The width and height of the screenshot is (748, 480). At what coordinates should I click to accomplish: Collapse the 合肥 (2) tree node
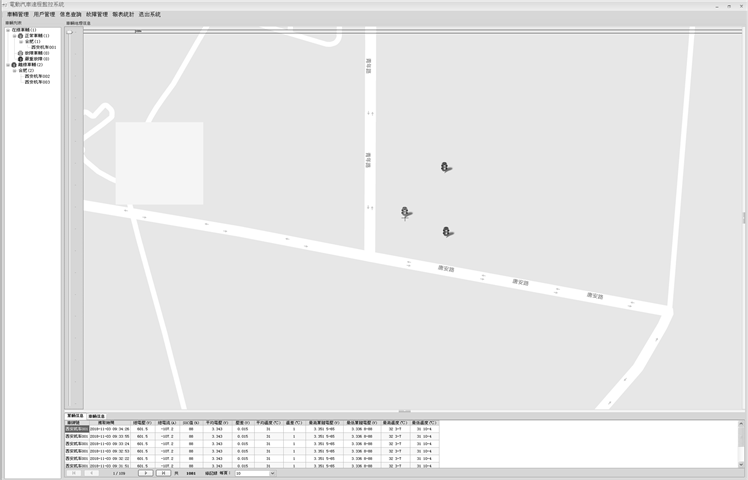click(14, 70)
